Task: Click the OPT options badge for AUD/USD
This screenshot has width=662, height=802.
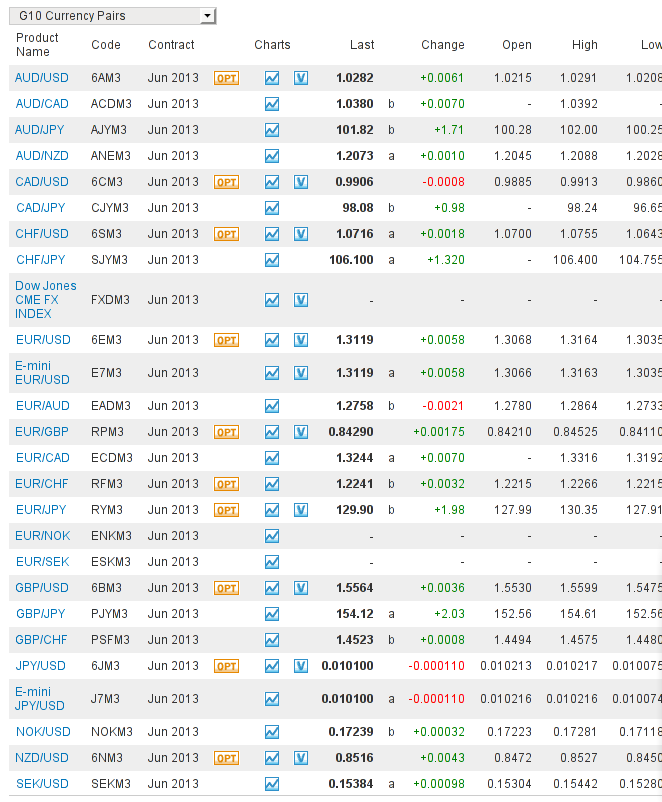Action: point(226,78)
